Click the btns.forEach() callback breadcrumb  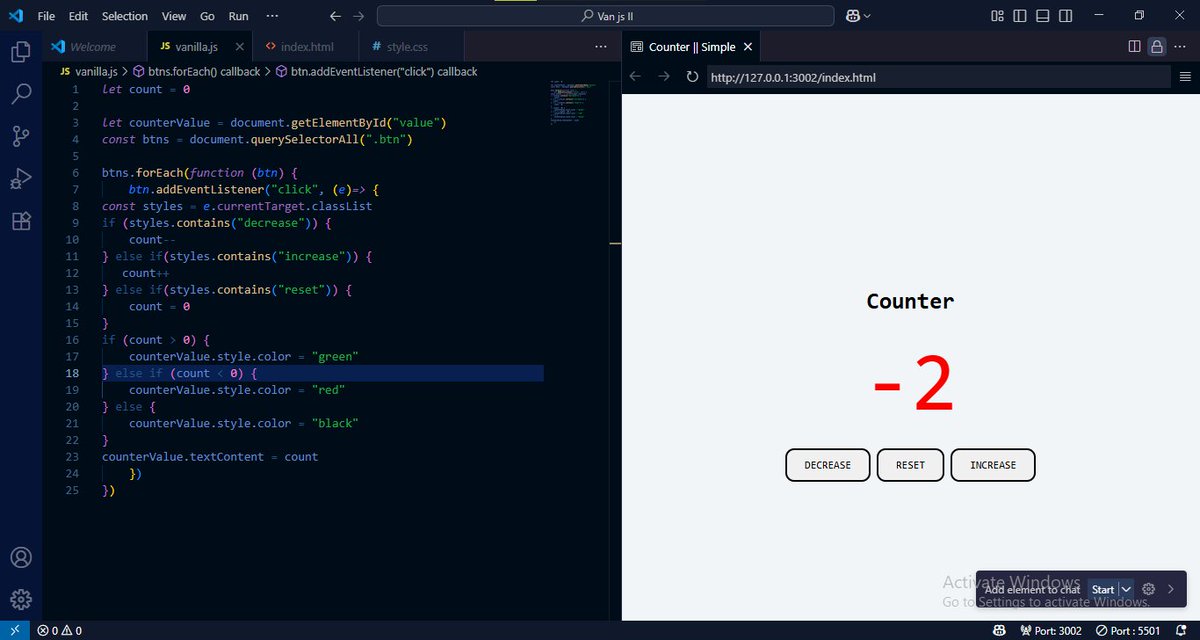point(197,72)
